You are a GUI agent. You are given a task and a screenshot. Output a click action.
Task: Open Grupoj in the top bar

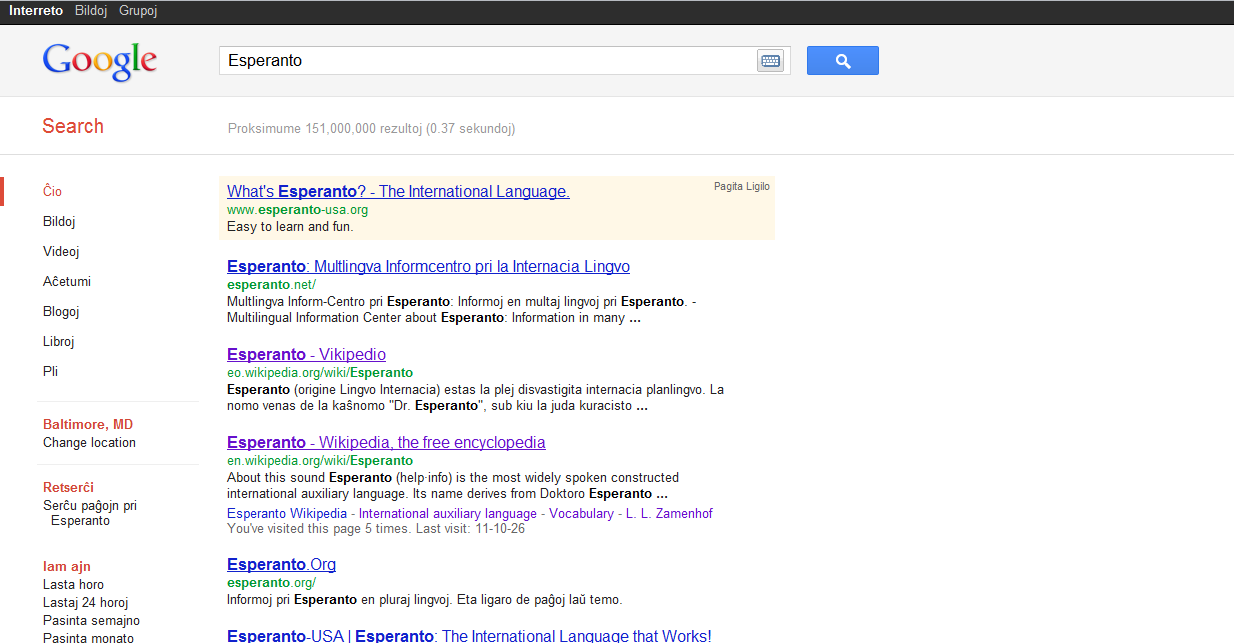point(138,11)
